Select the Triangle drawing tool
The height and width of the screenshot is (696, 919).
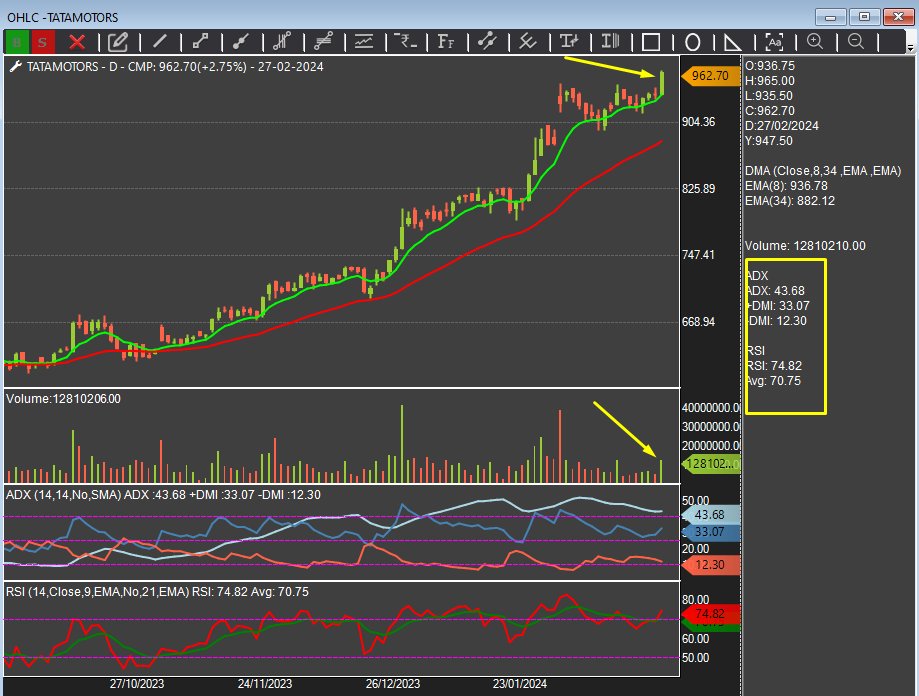[730, 42]
